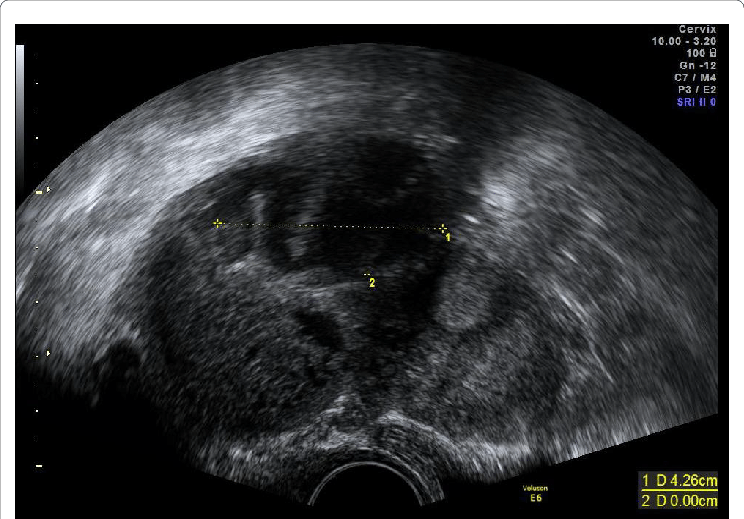Click the transducer probe arc at image bottom
The width and height of the screenshot is (744, 519).
(370, 482)
